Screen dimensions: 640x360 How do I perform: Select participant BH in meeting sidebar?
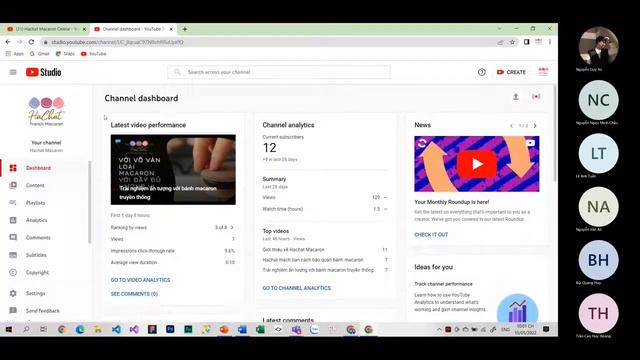coord(598,260)
